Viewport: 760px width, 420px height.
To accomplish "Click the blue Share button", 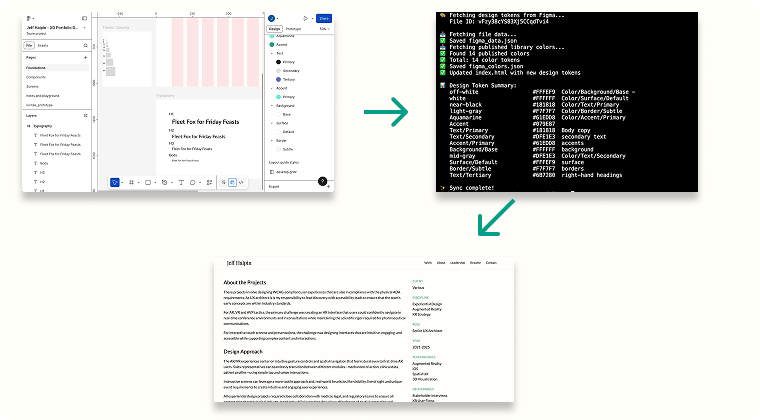I will (x=324, y=18).
